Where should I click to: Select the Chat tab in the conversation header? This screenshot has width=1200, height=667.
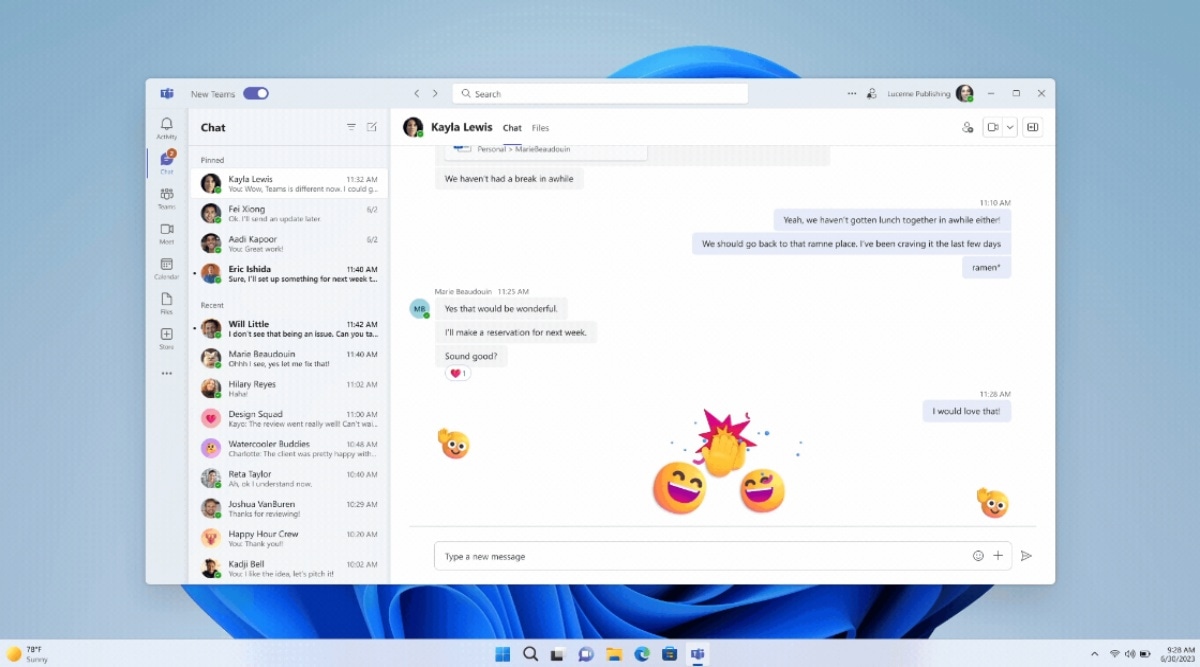coord(512,128)
